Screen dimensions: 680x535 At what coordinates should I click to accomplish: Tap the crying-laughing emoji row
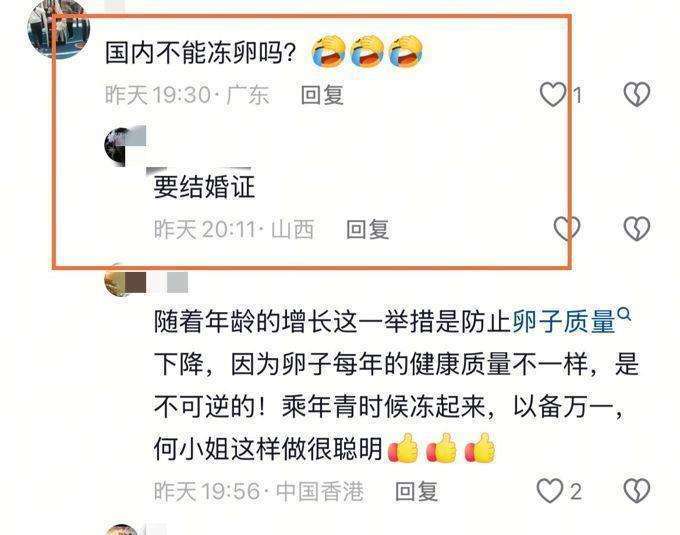click(x=368, y=52)
